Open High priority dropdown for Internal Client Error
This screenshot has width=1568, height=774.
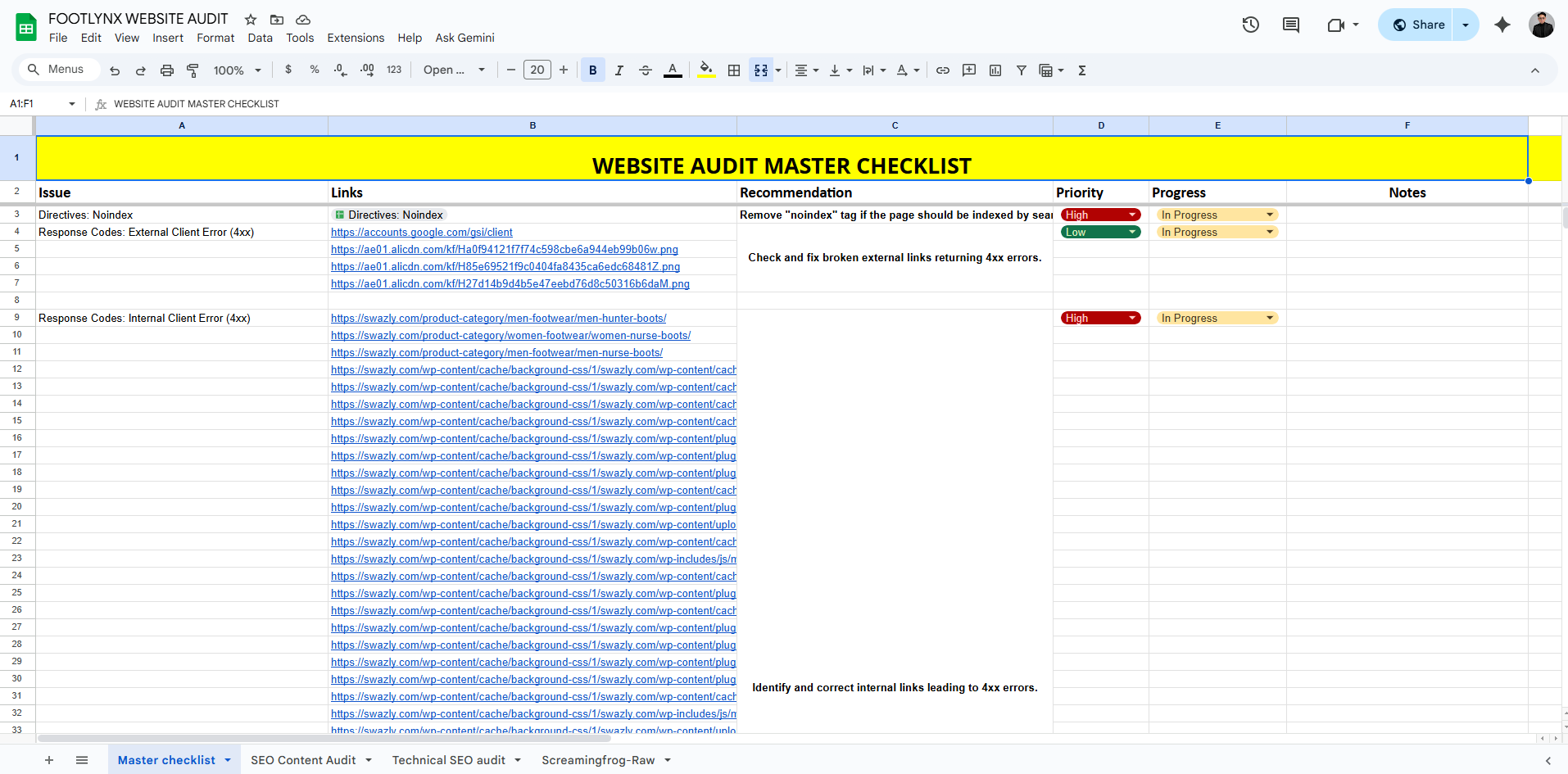pos(1100,319)
